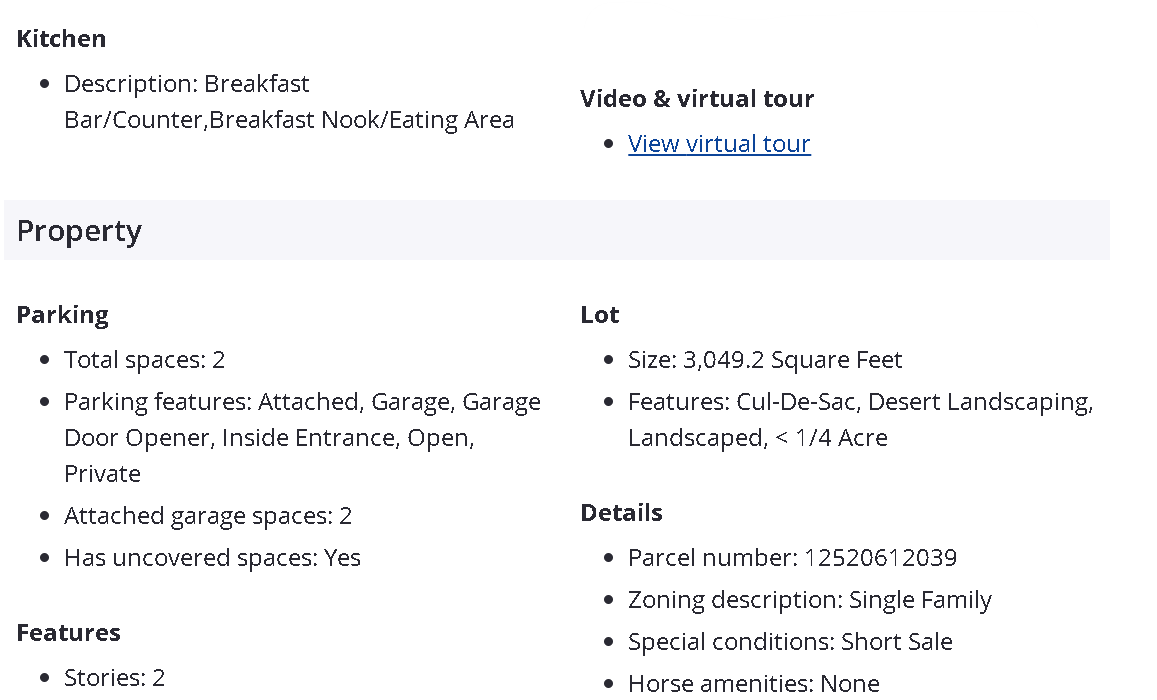Click the Total spaces: 2 entry
Screen dimensions: 1157x700
click(x=145, y=360)
